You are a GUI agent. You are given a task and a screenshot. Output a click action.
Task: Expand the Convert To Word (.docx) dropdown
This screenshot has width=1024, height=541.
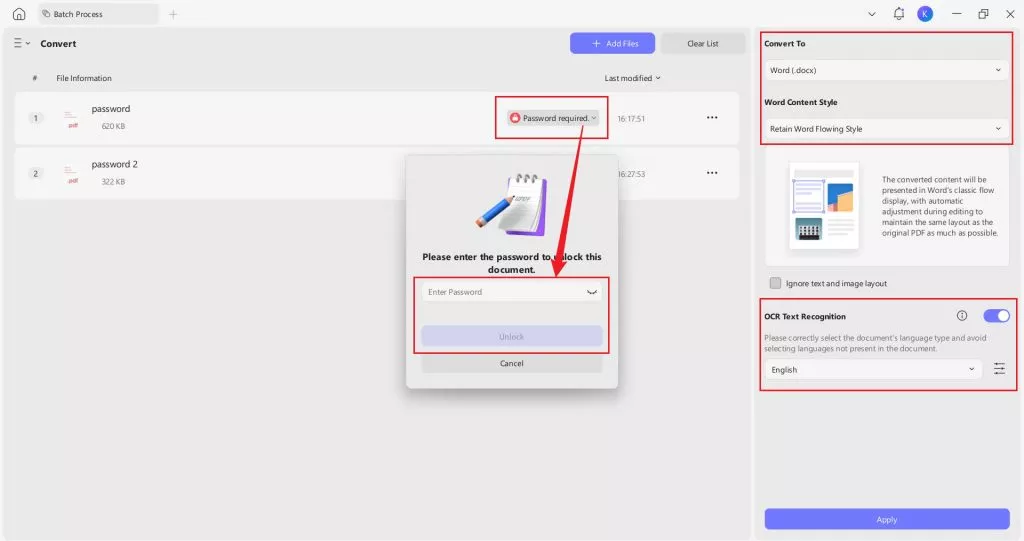[885, 70]
